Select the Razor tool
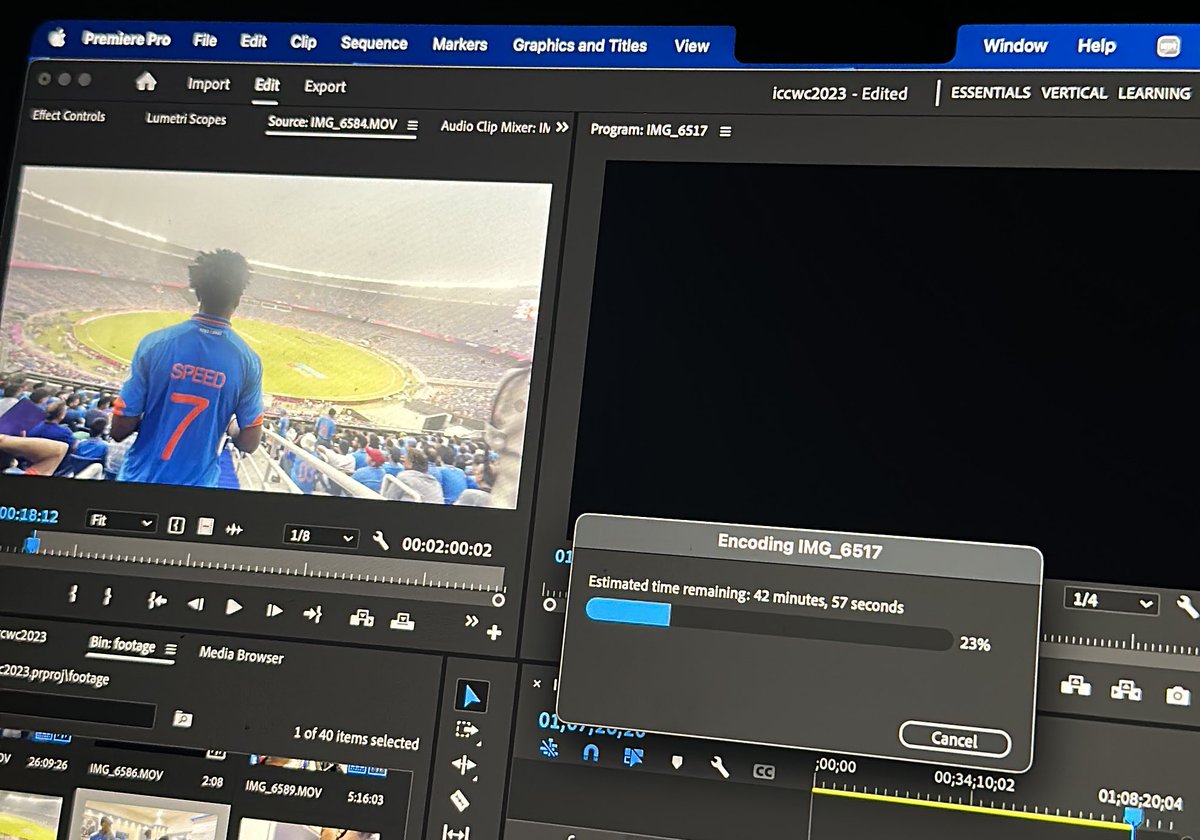Viewport: 1200px width, 840px height. pyautogui.click(x=458, y=799)
